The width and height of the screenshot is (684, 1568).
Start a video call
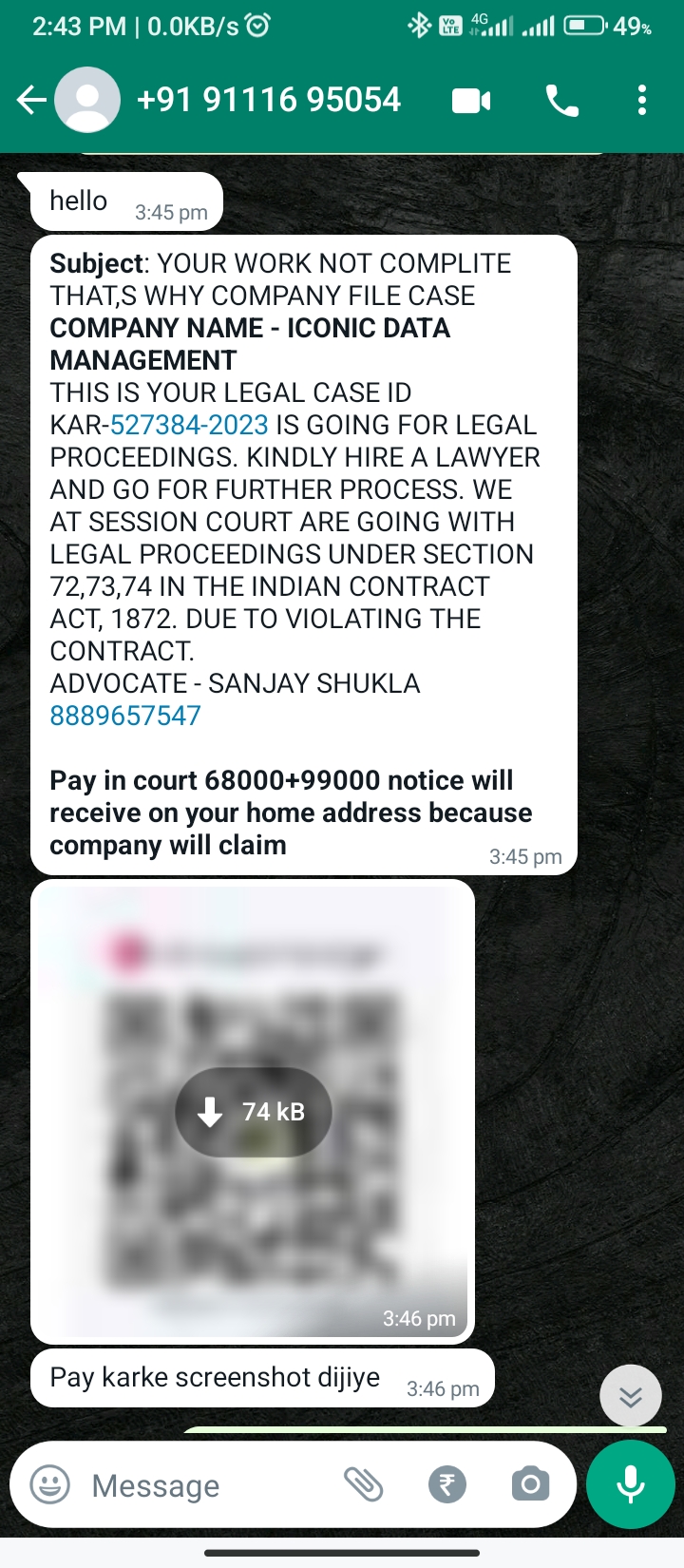pyautogui.click(x=471, y=101)
